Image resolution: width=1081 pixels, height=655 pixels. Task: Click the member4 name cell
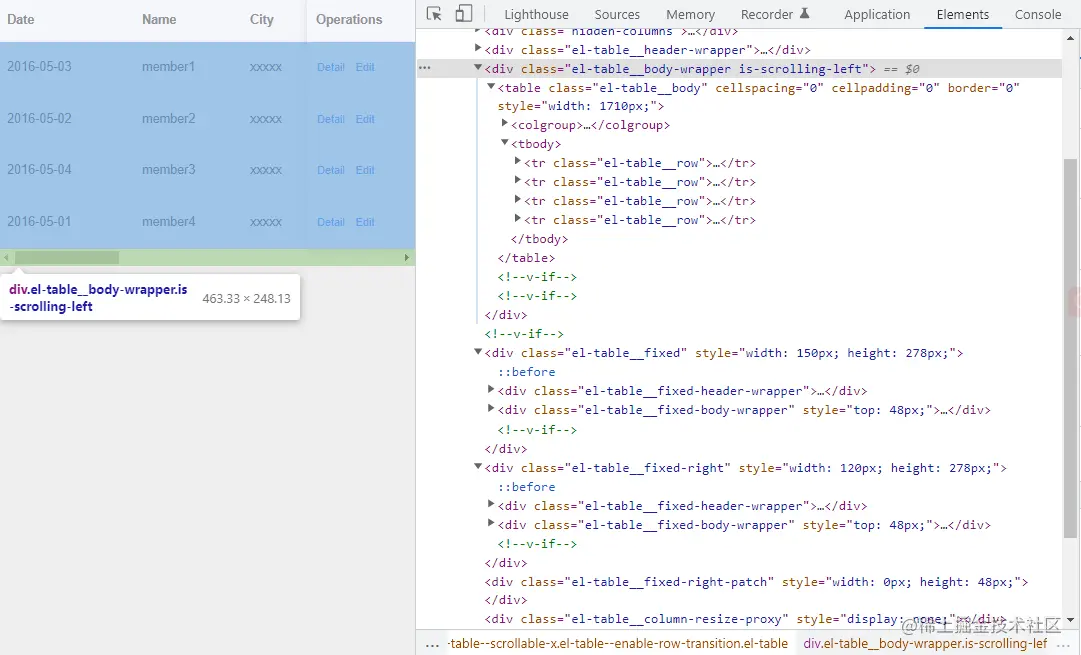(169, 221)
